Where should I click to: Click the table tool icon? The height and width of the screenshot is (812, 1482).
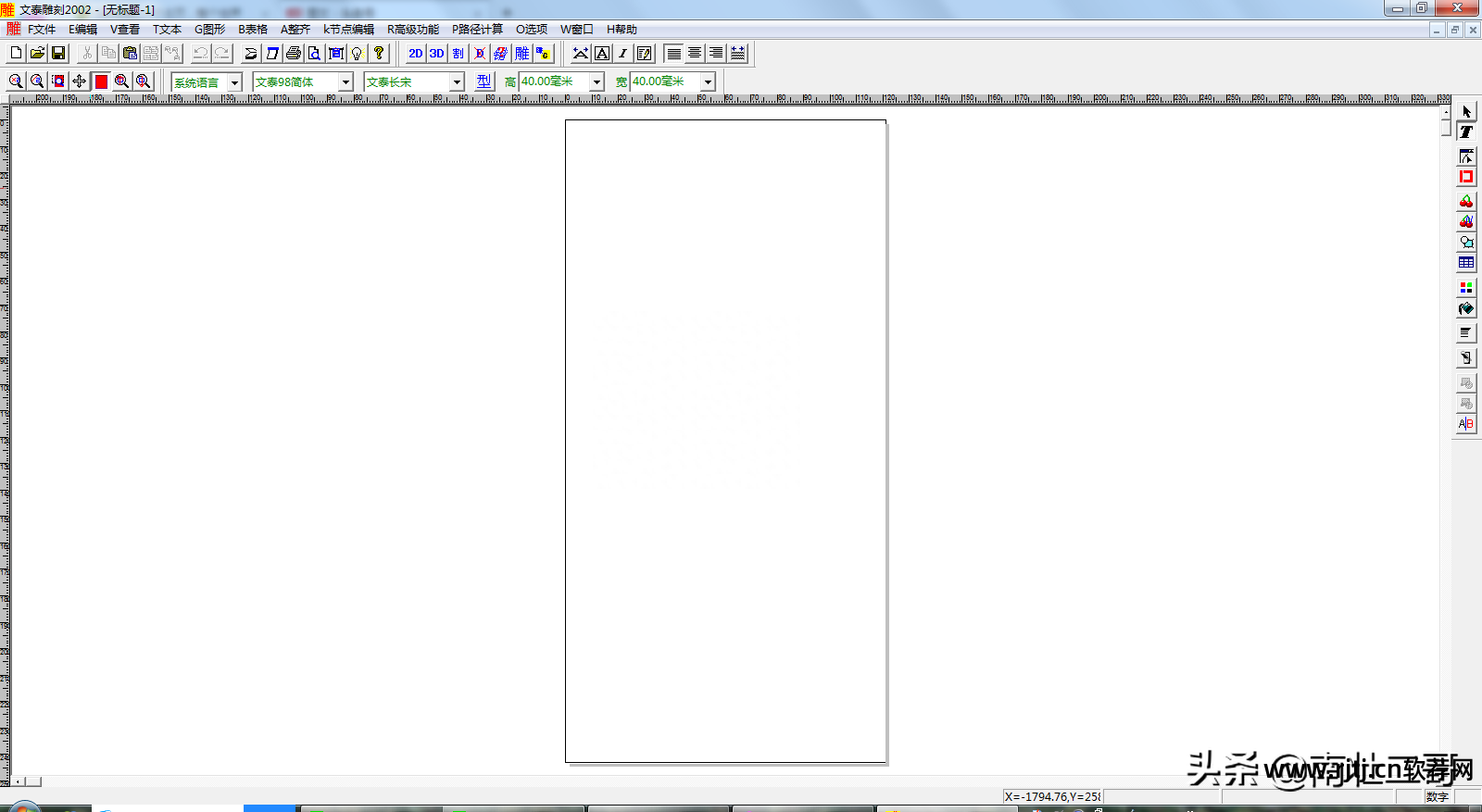(1465, 263)
